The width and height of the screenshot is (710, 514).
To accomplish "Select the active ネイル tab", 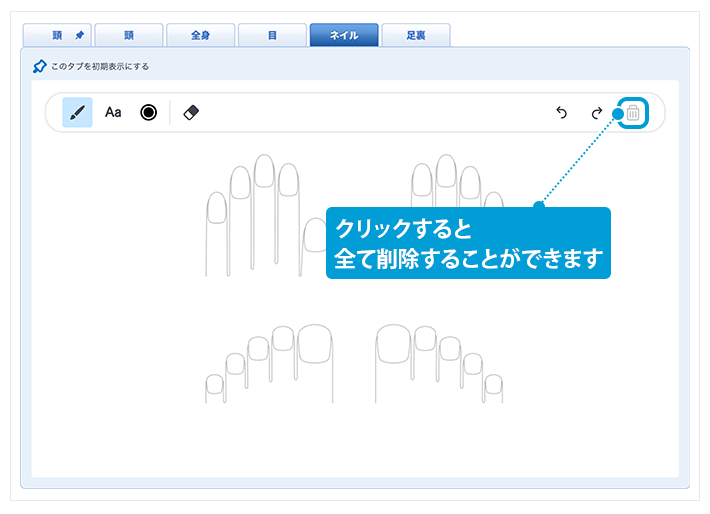I will [x=344, y=35].
